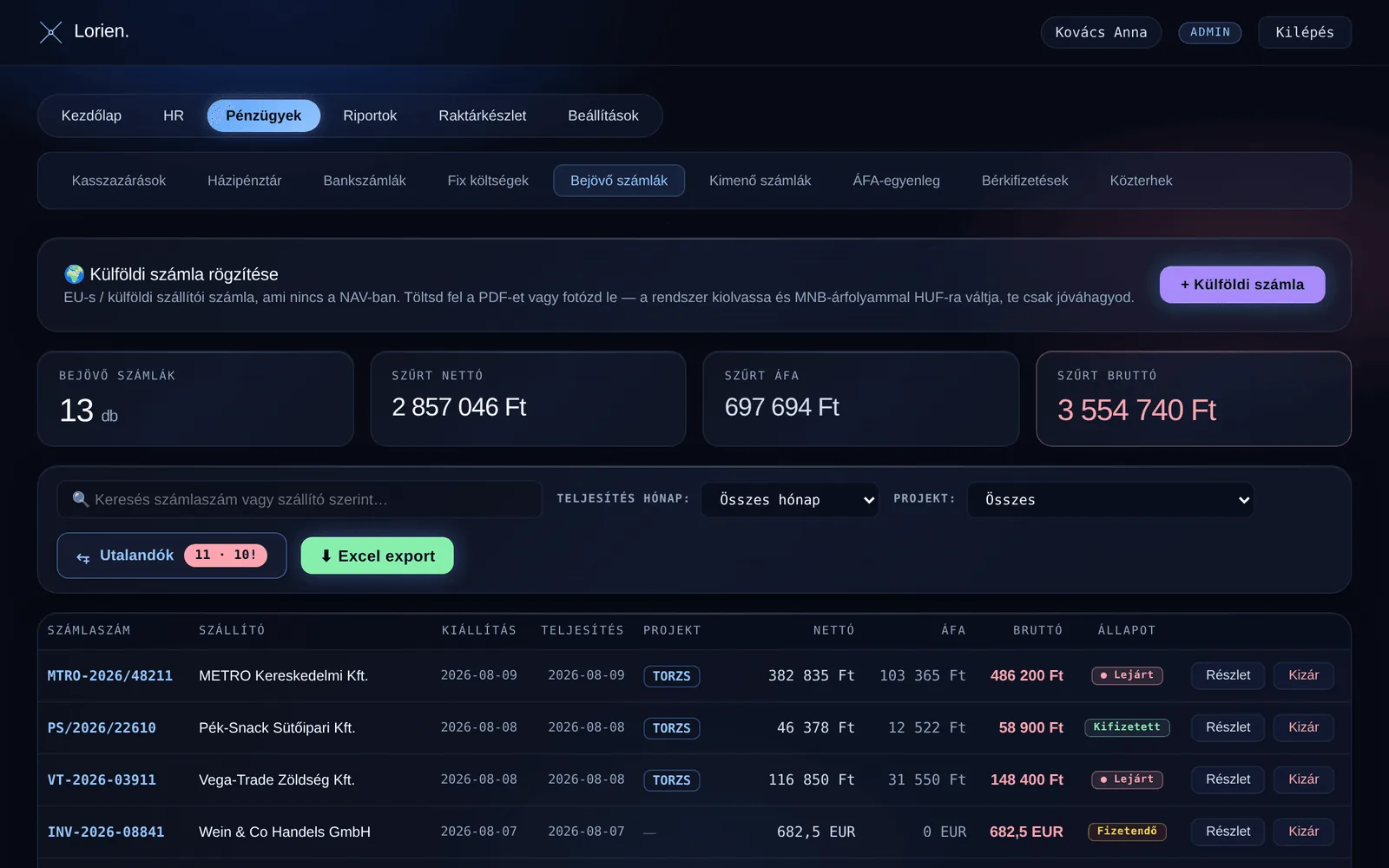Select the Bejövő számlák sub-tab
The height and width of the screenshot is (868, 1389).
coord(619,181)
